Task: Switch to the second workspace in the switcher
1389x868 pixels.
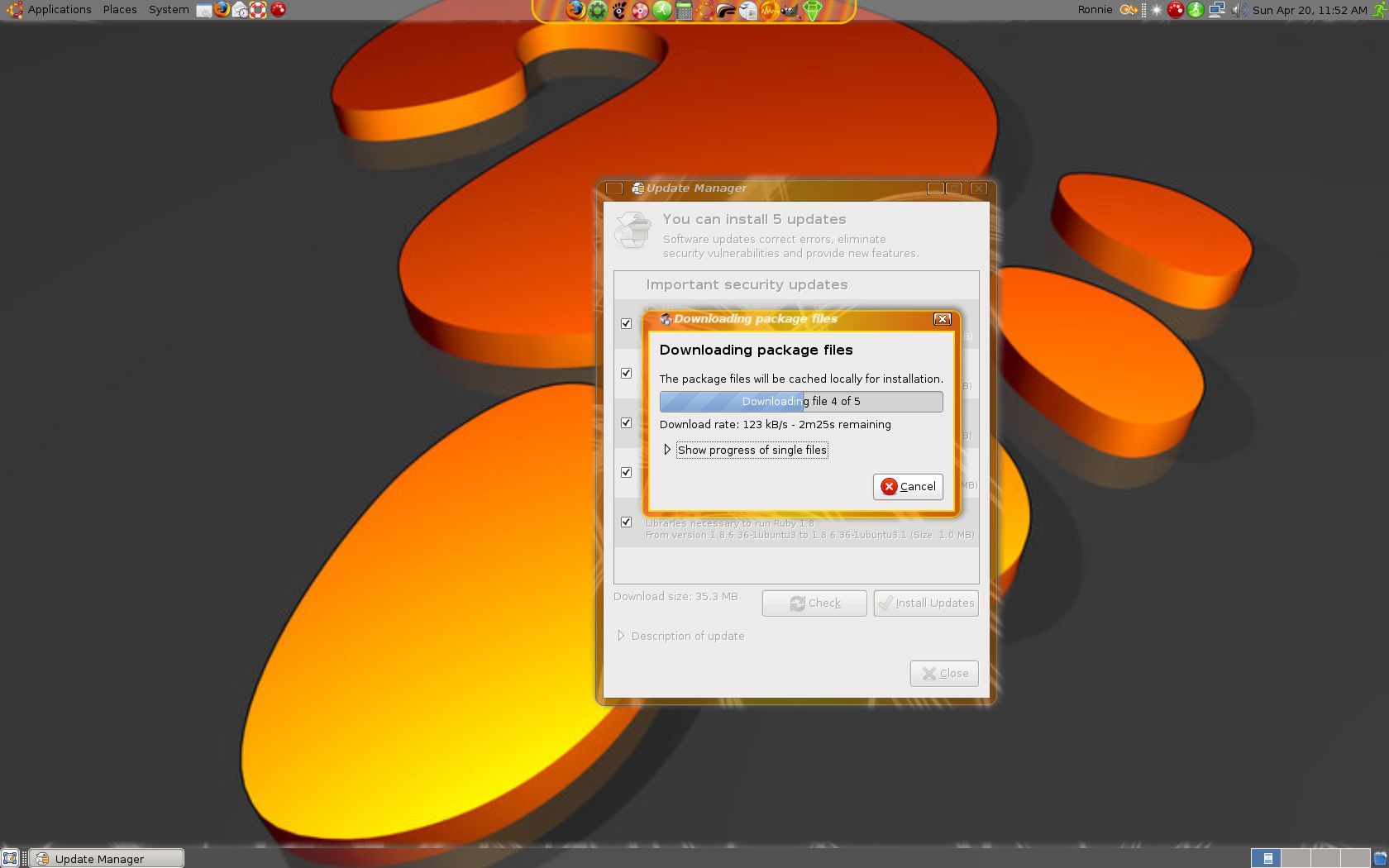Action: pyautogui.click(x=1296, y=858)
